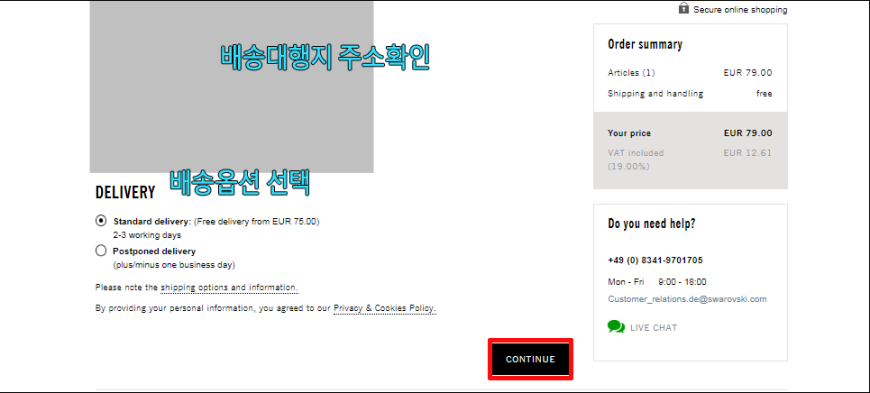870x393 pixels.
Task: Click the Mon - Fri 9:00 - 18:00 hours
Action: (657, 282)
